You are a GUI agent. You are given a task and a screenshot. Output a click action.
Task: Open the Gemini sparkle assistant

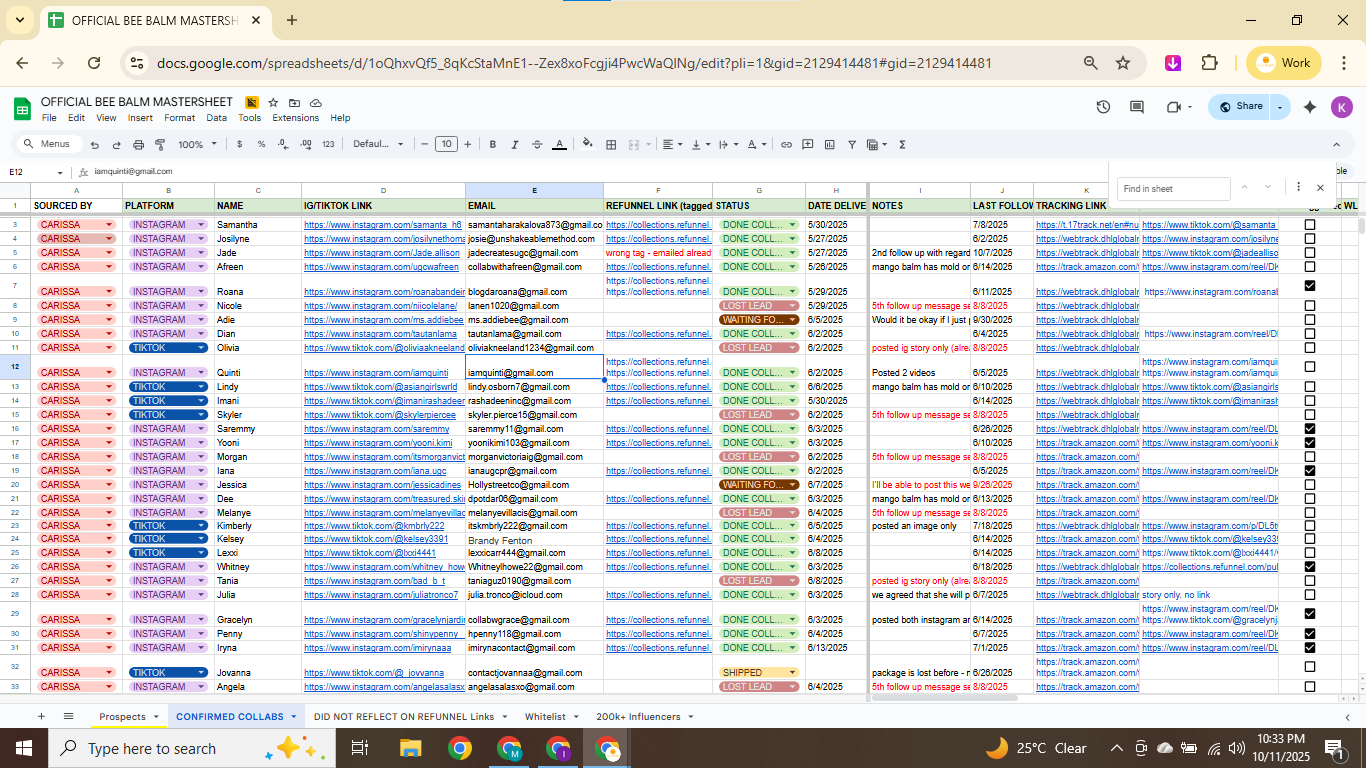tap(1310, 107)
